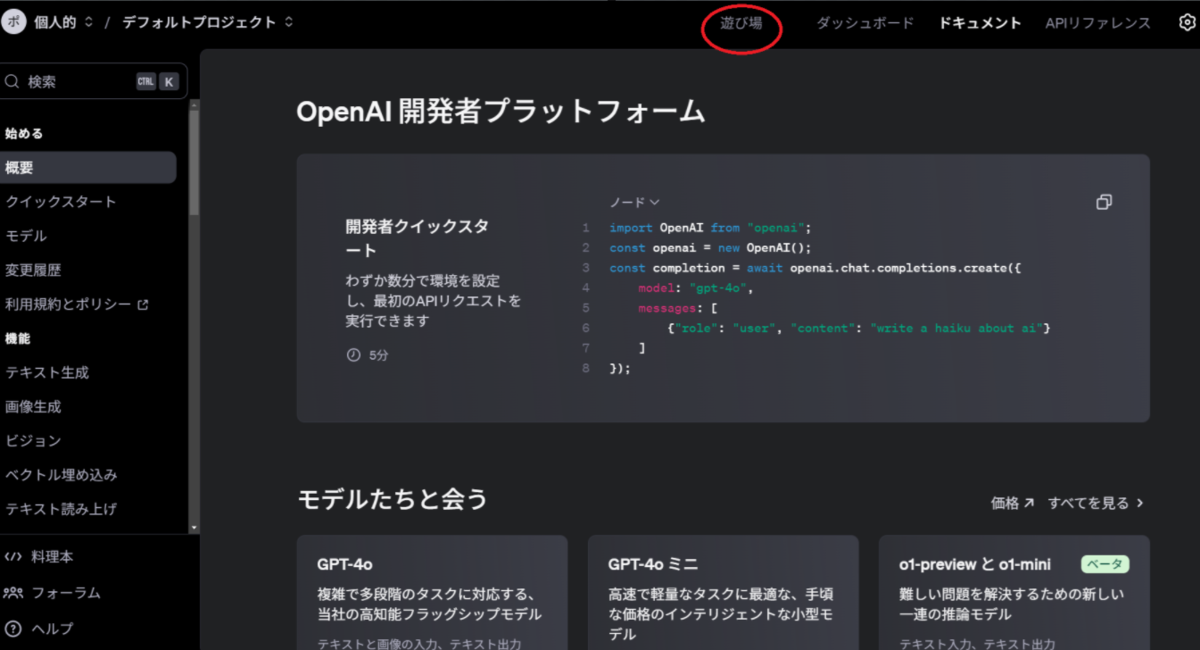Open the settings gear icon
1200x650 pixels.
click(x=1187, y=23)
